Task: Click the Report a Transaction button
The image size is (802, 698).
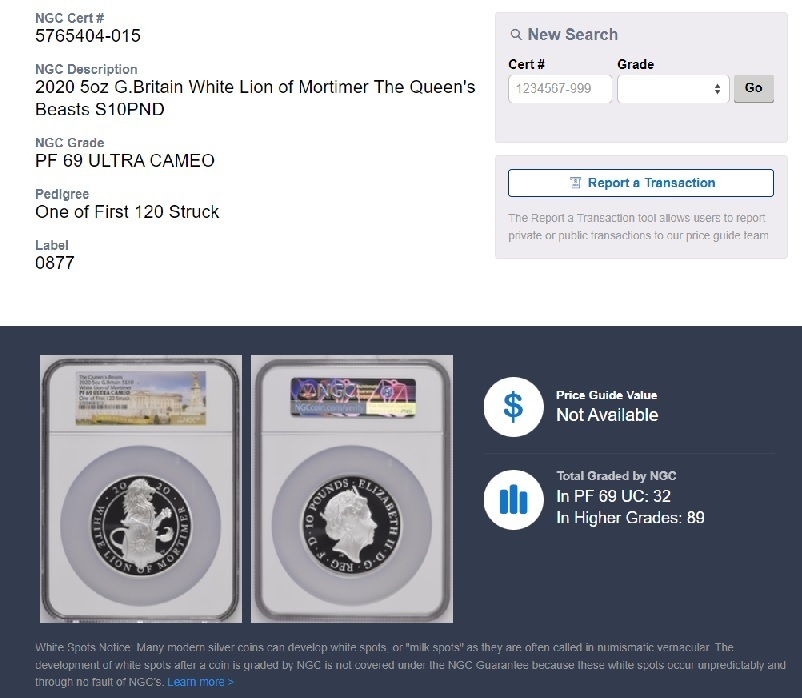Action: click(640, 183)
